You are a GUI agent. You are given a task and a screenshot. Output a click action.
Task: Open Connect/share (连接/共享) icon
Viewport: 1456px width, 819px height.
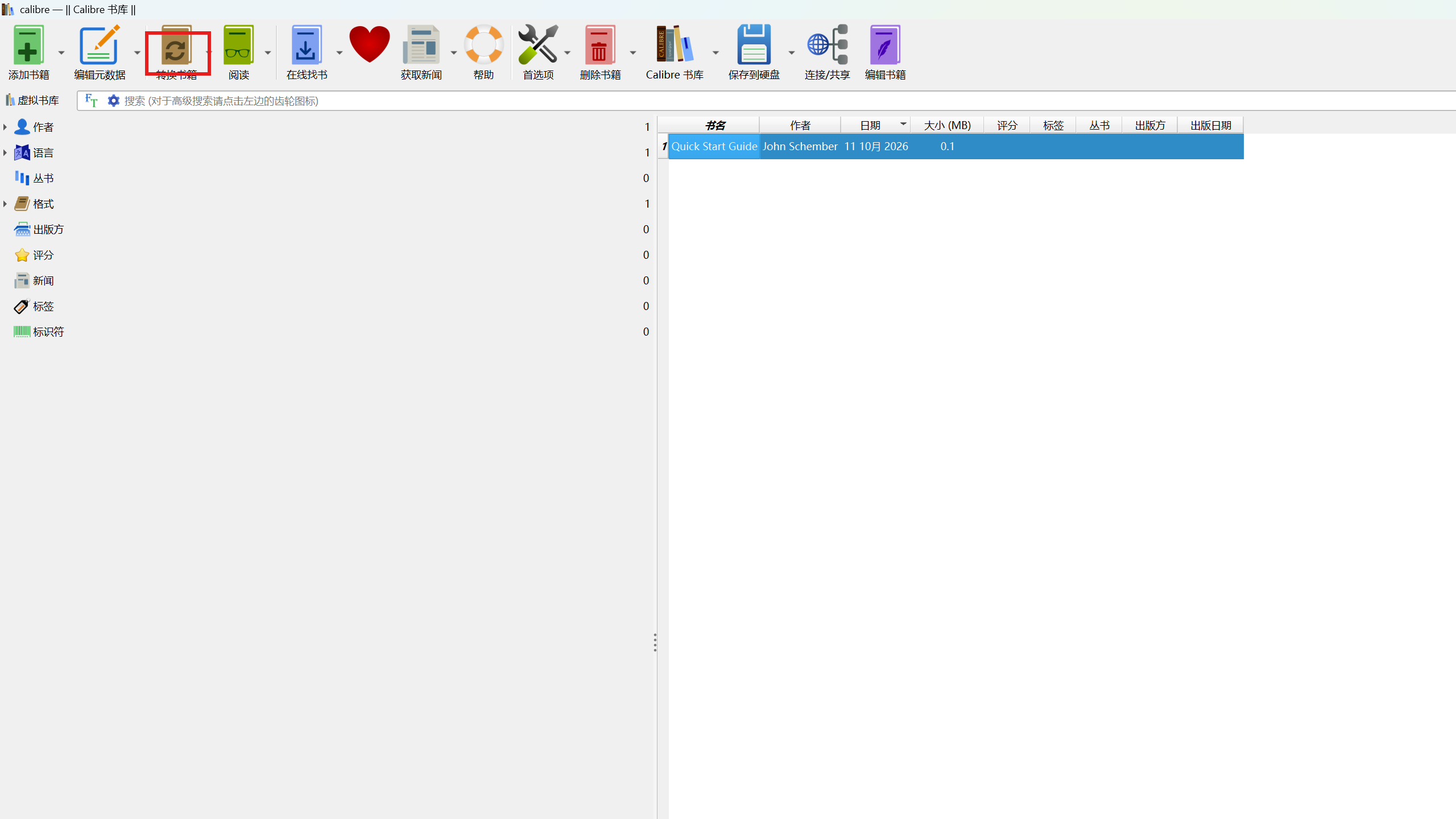coord(828,44)
